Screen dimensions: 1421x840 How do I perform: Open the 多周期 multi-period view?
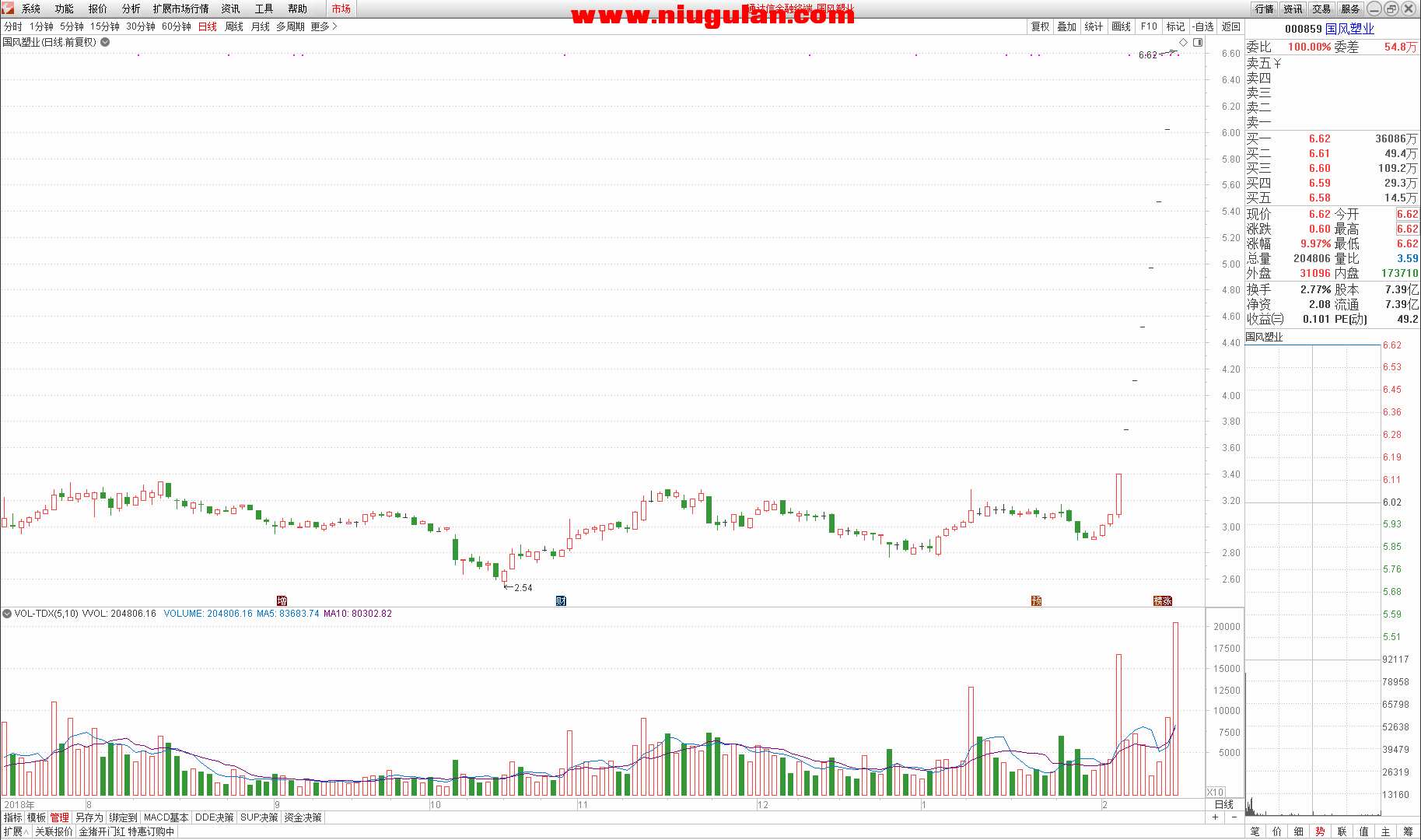pyautogui.click(x=291, y=26)
